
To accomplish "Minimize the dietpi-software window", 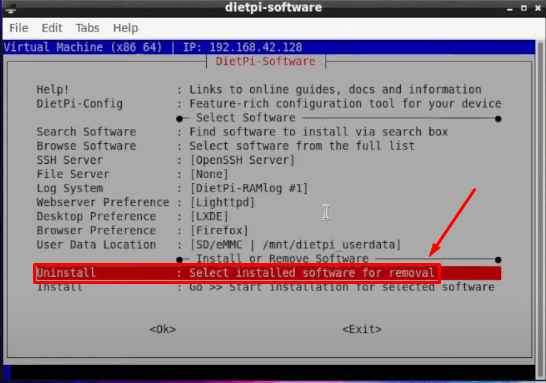I will pos(510,8).
